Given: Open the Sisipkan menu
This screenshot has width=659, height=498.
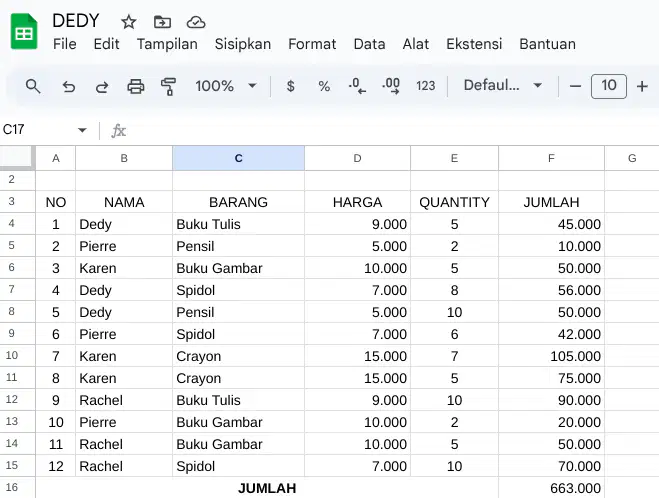Looking at the screenshot, I should 243,44.
